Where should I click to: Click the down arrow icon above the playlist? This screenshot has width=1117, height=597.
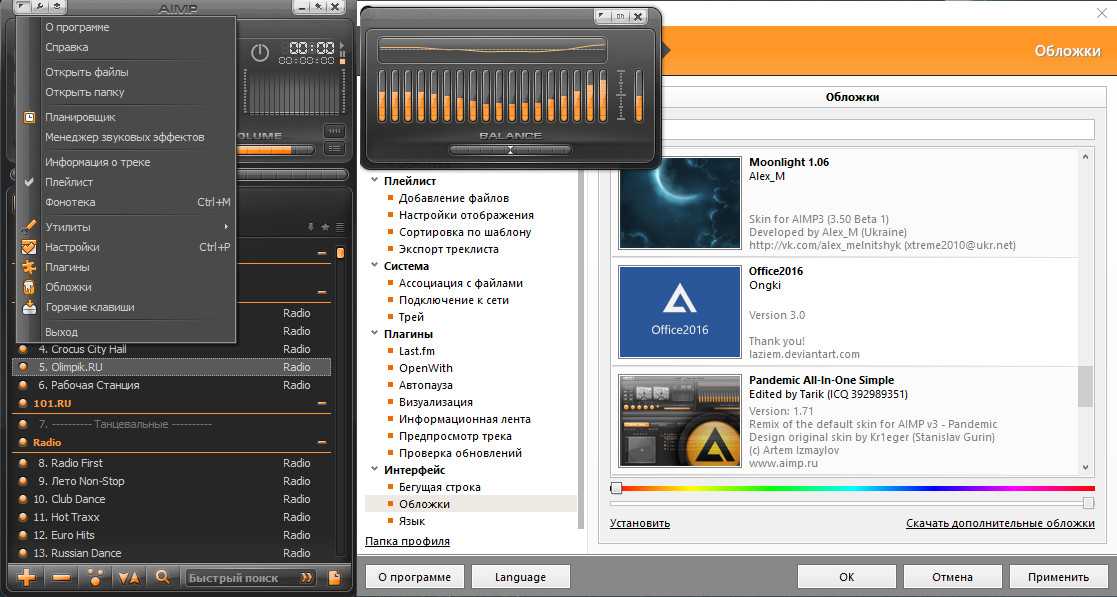pyautogui.click(x=311, y=227)
